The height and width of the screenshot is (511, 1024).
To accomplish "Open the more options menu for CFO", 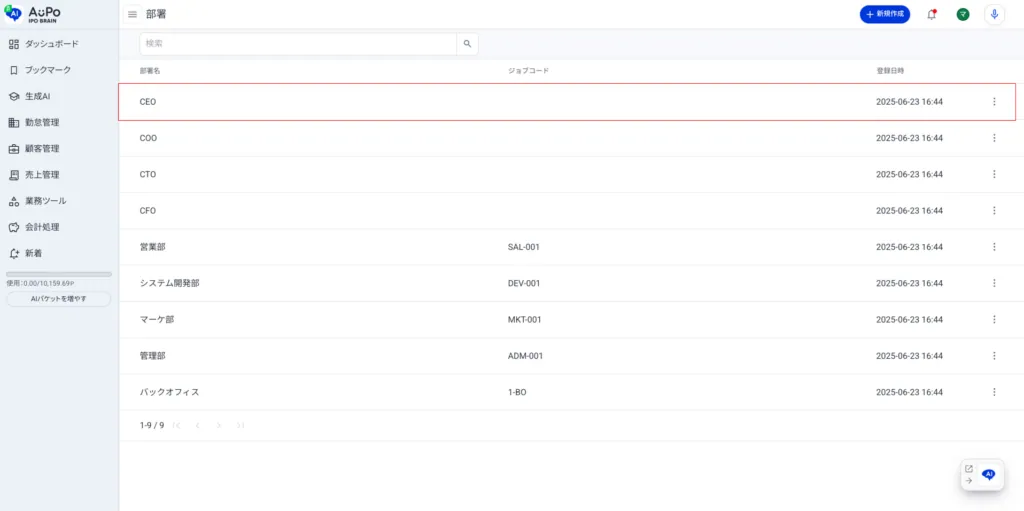I will (x=994, y=210).
